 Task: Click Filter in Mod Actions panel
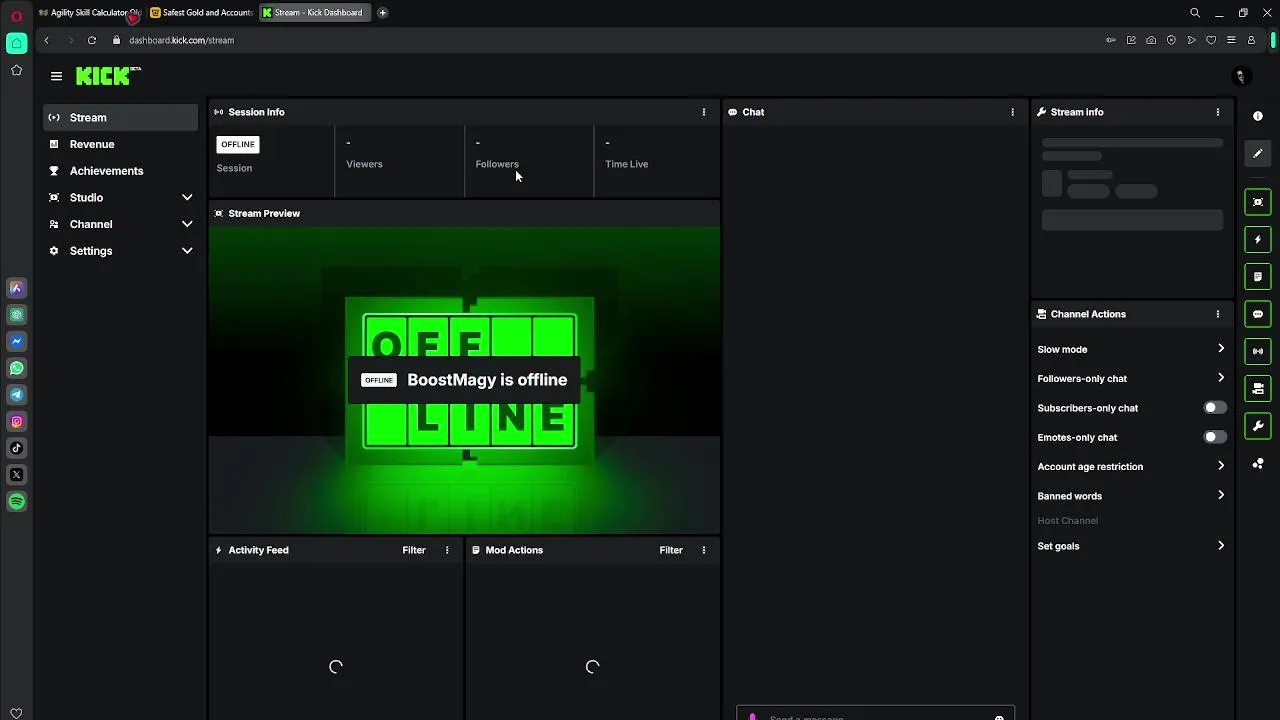671,550
